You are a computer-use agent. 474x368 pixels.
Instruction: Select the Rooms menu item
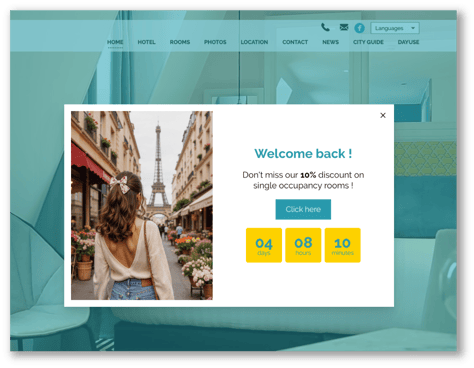pos(180,42)
